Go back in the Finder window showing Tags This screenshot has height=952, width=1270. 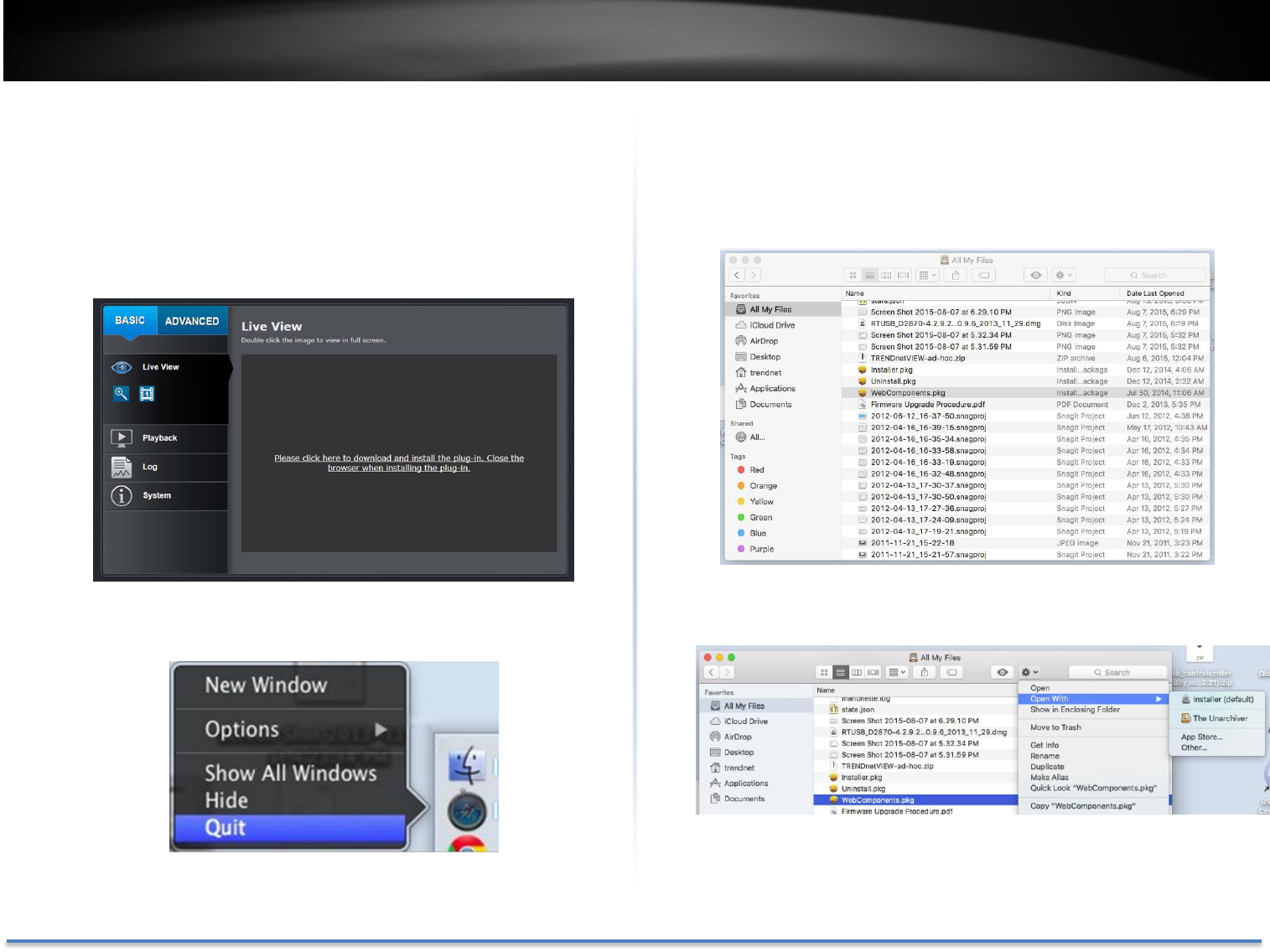[738, 275]
